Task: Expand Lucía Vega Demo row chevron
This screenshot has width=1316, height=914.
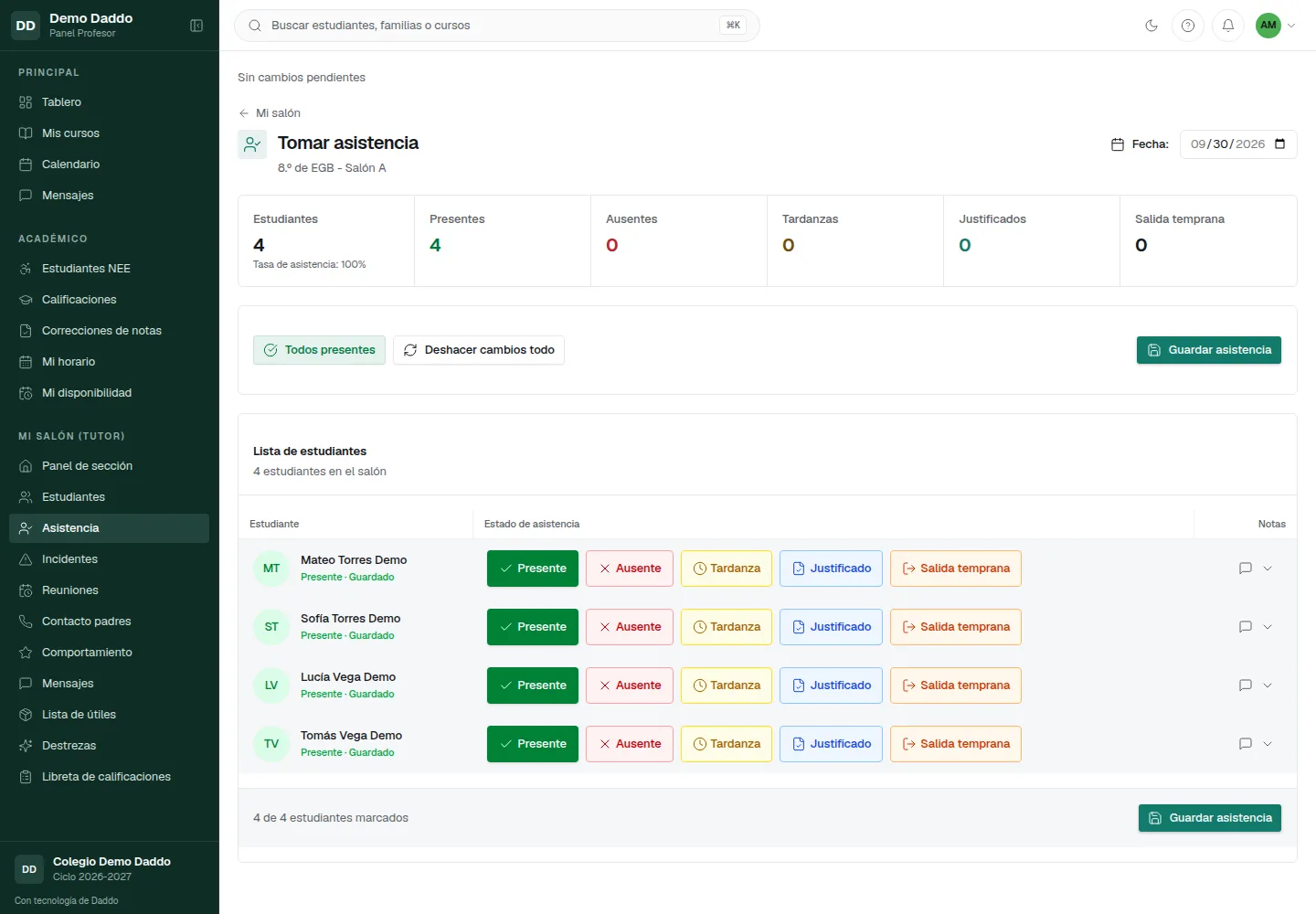Action: [1268, 685]
